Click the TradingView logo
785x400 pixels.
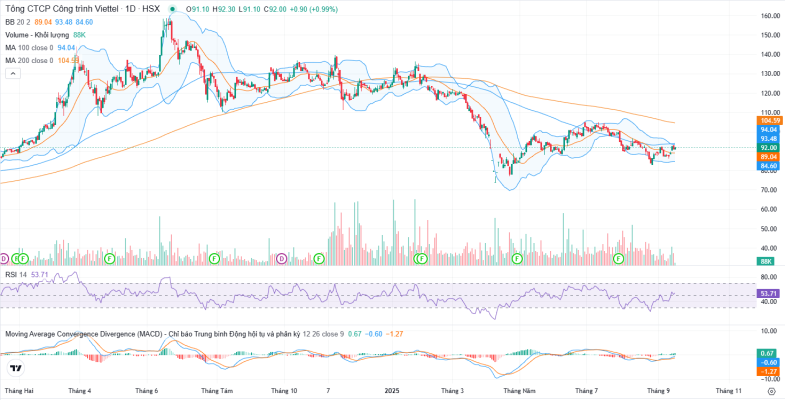(x=16, y=368)
